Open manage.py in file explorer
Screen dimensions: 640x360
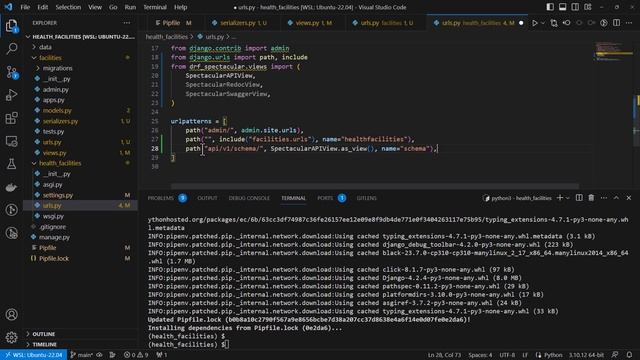pos(54,237)
